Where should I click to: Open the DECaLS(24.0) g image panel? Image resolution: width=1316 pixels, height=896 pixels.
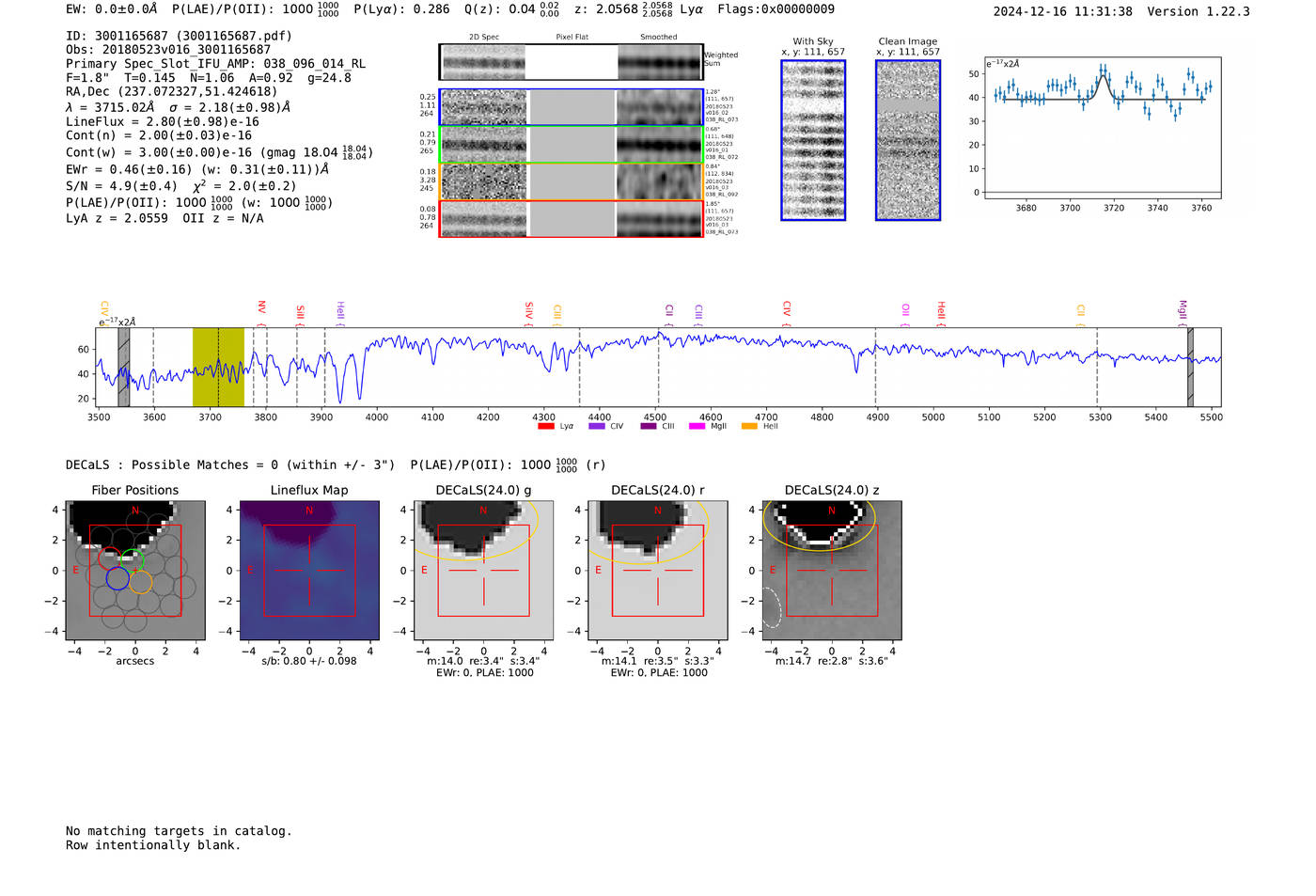point(484,571)
